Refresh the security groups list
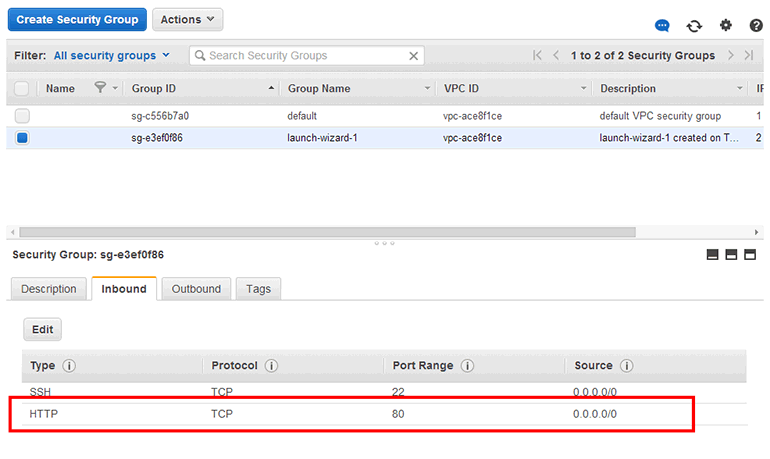The width and height of the screenshot is (770, 459). point(694,26)
